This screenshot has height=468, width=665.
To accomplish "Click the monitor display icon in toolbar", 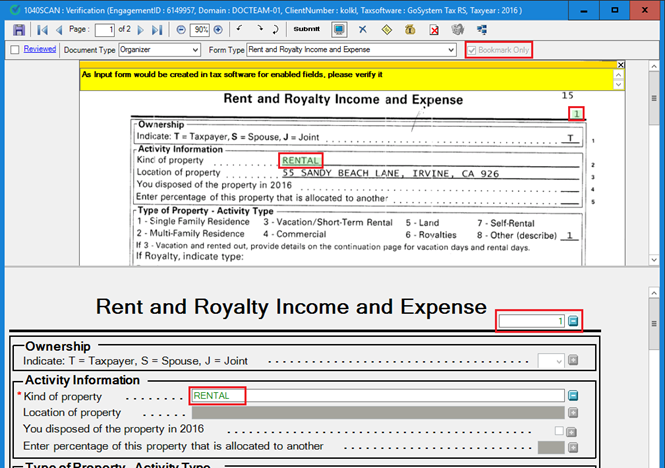I will point(339,30).
